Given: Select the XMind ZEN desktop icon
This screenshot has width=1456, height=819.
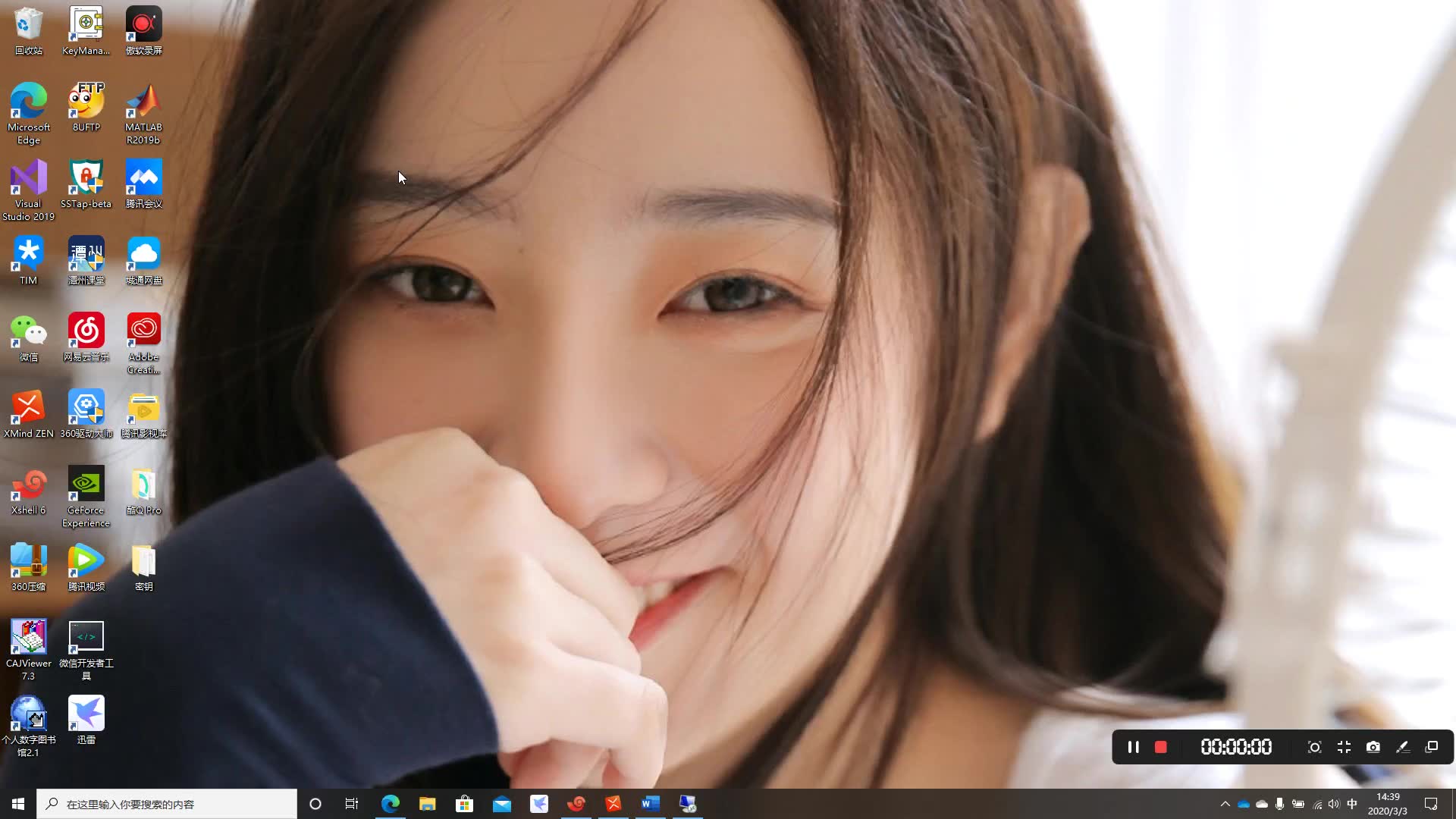Looking at the screenshot, I should click(x=28, y=413).
